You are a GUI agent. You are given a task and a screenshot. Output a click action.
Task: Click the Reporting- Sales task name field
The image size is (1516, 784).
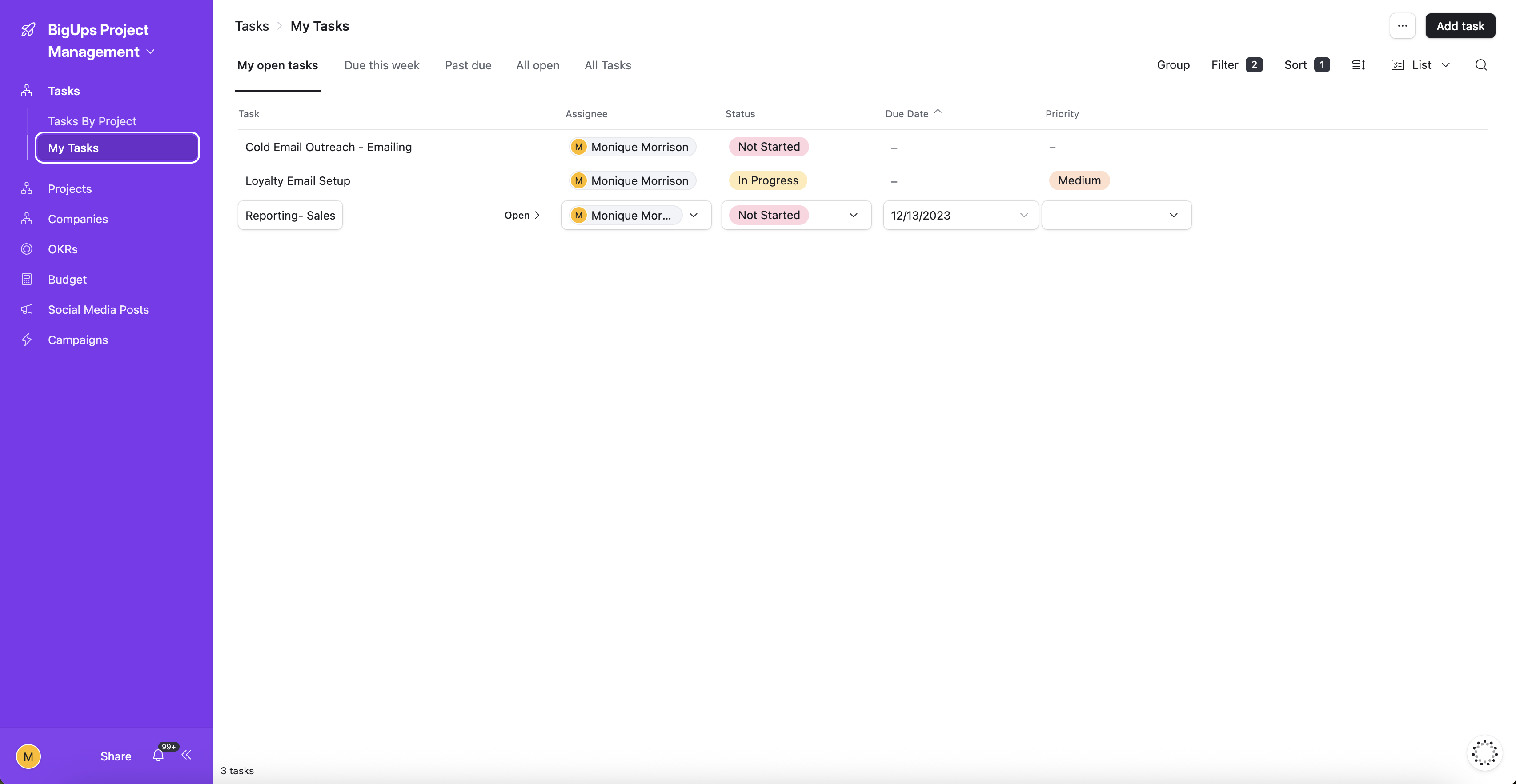coord(289,215)
